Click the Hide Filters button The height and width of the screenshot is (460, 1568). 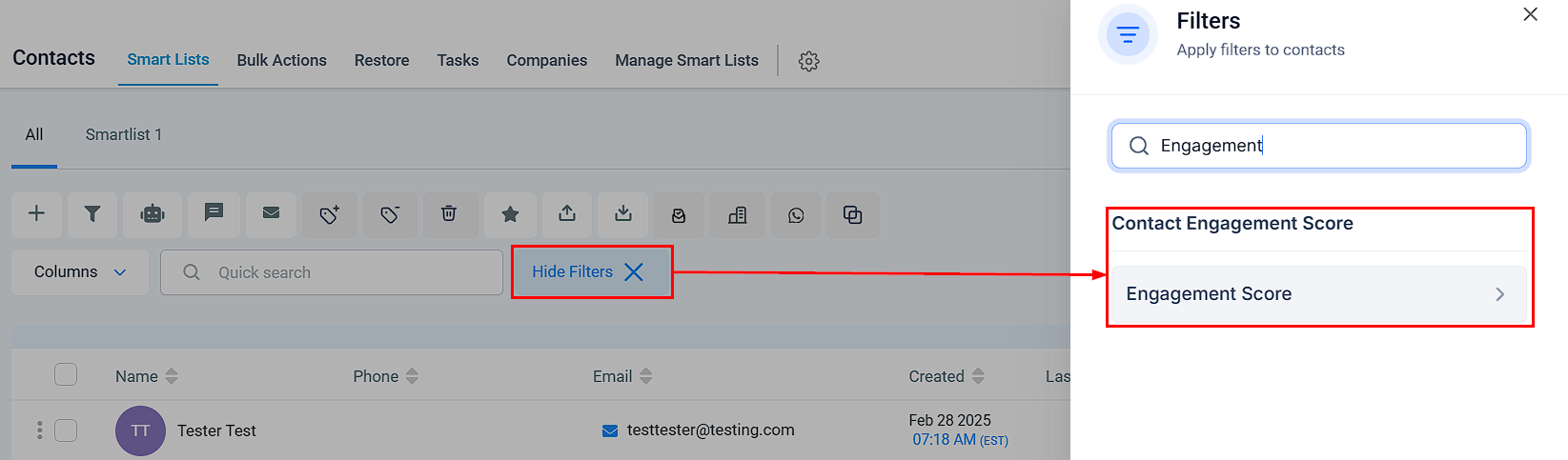coord(591,272)
